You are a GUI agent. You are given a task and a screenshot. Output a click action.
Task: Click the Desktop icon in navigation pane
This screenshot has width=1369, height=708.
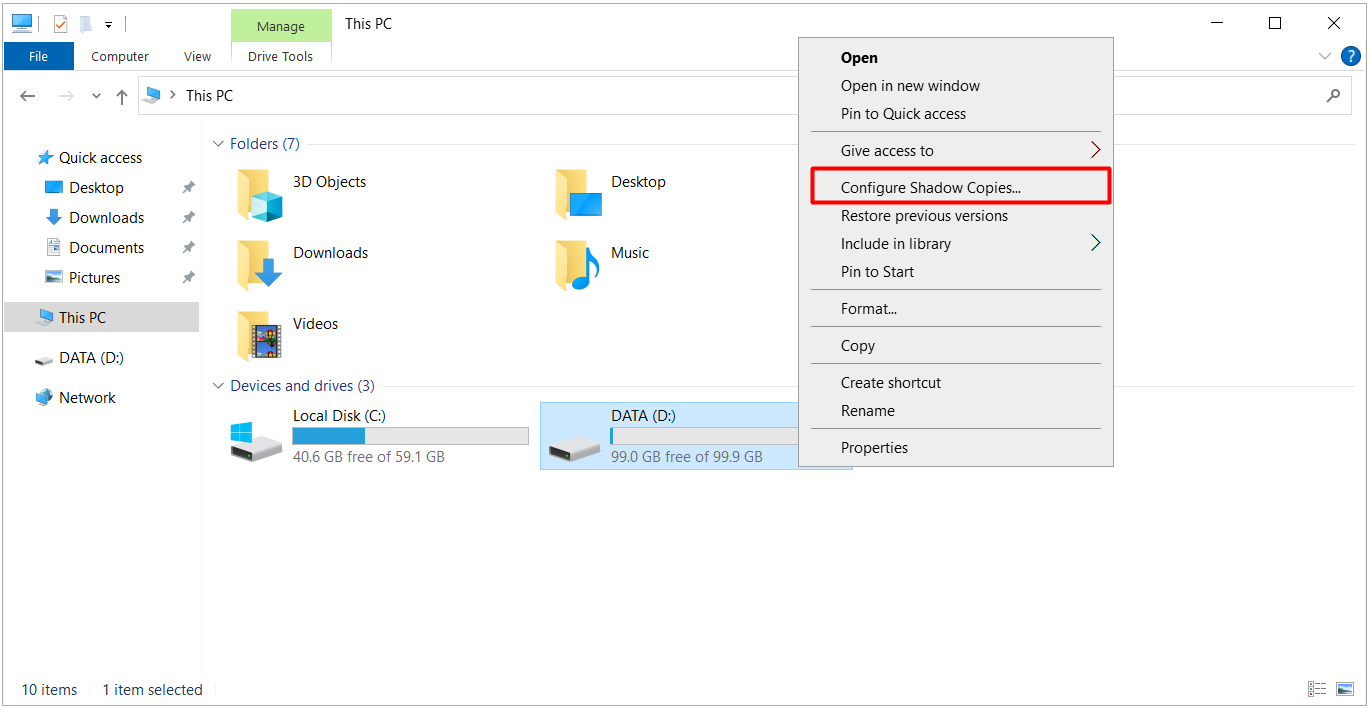[x=54, y=188]
